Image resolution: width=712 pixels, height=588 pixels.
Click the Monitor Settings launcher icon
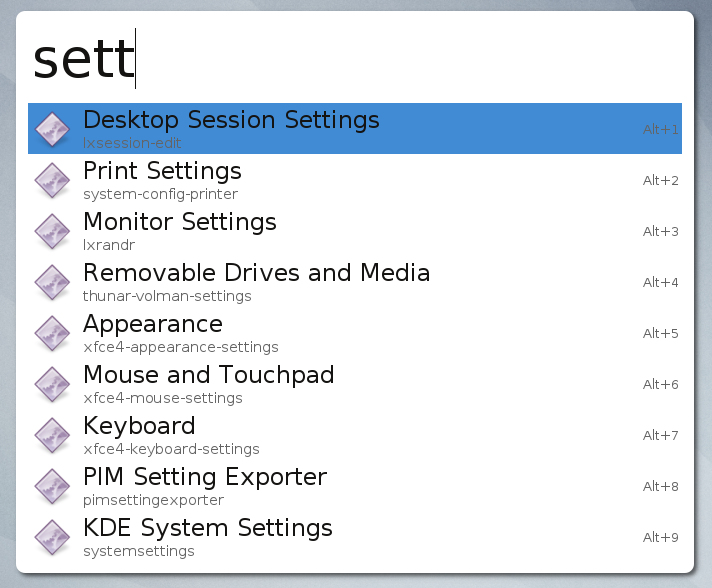52,231
